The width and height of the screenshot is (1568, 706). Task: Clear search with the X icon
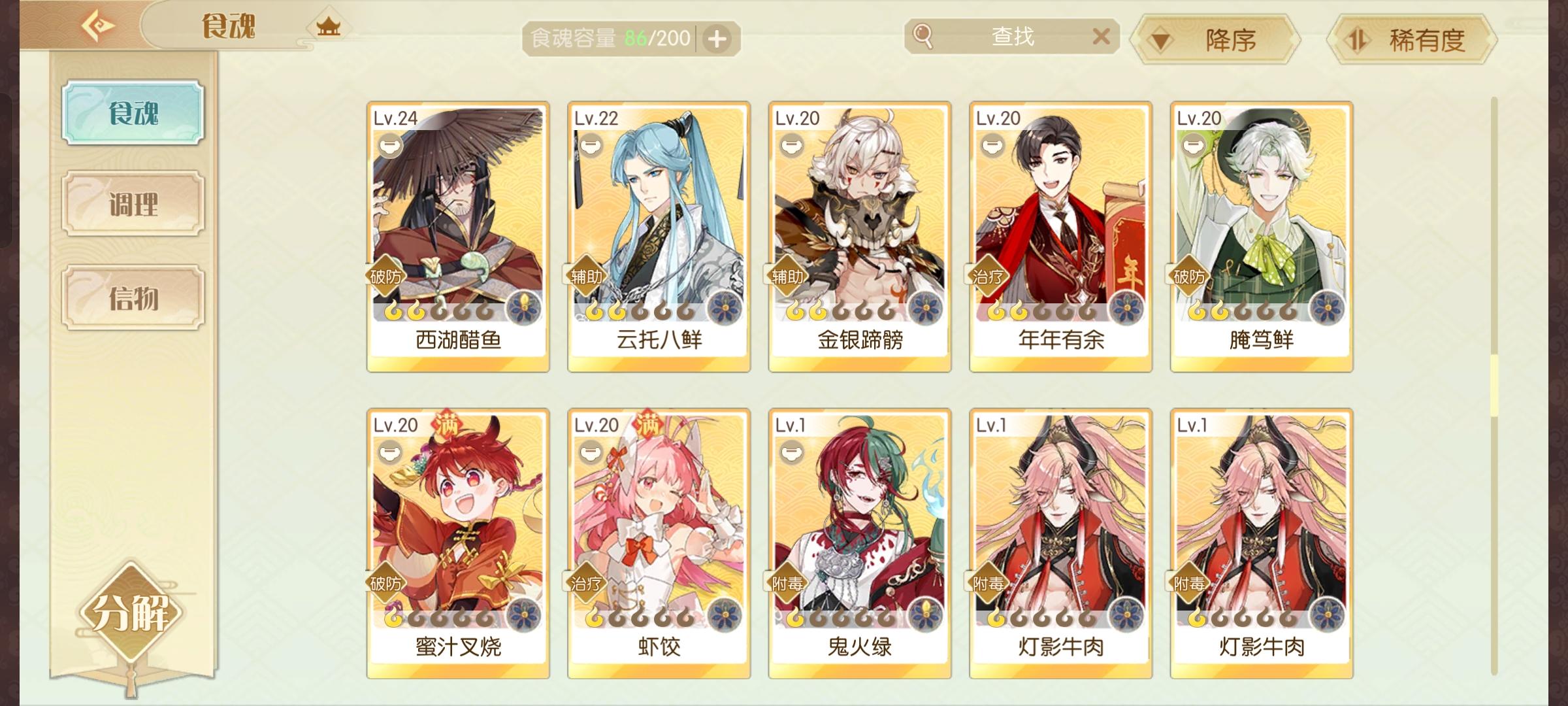1101,36
